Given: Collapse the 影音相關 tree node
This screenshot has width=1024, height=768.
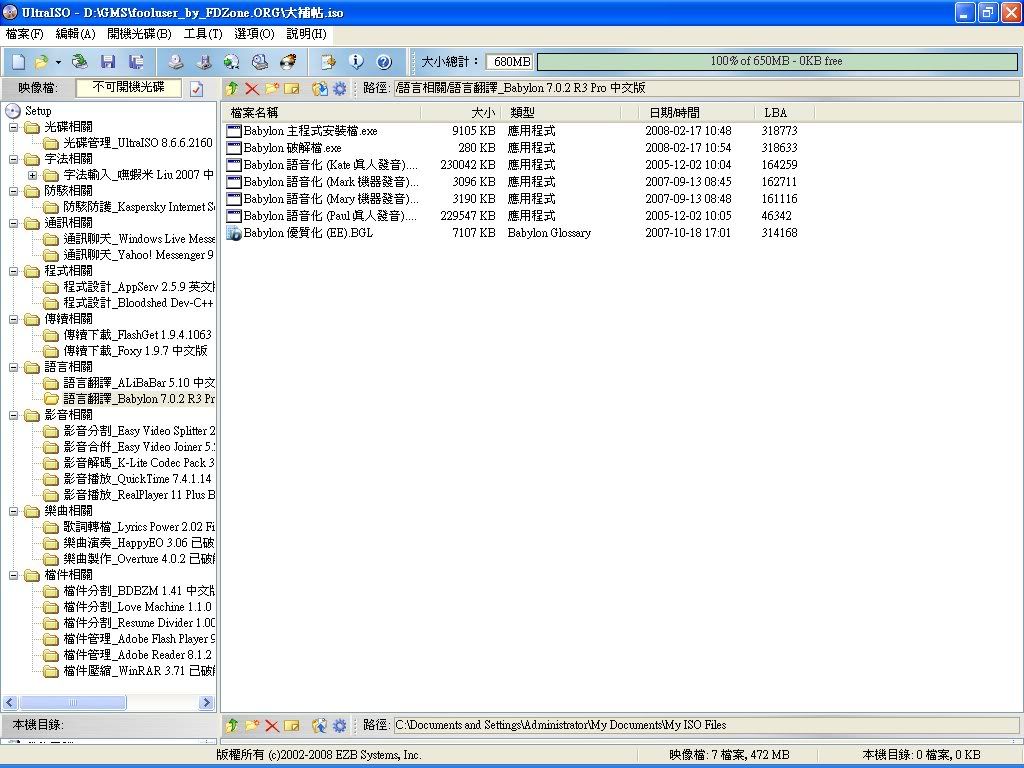Looking at the screenshot, I should tap(14, 415).
